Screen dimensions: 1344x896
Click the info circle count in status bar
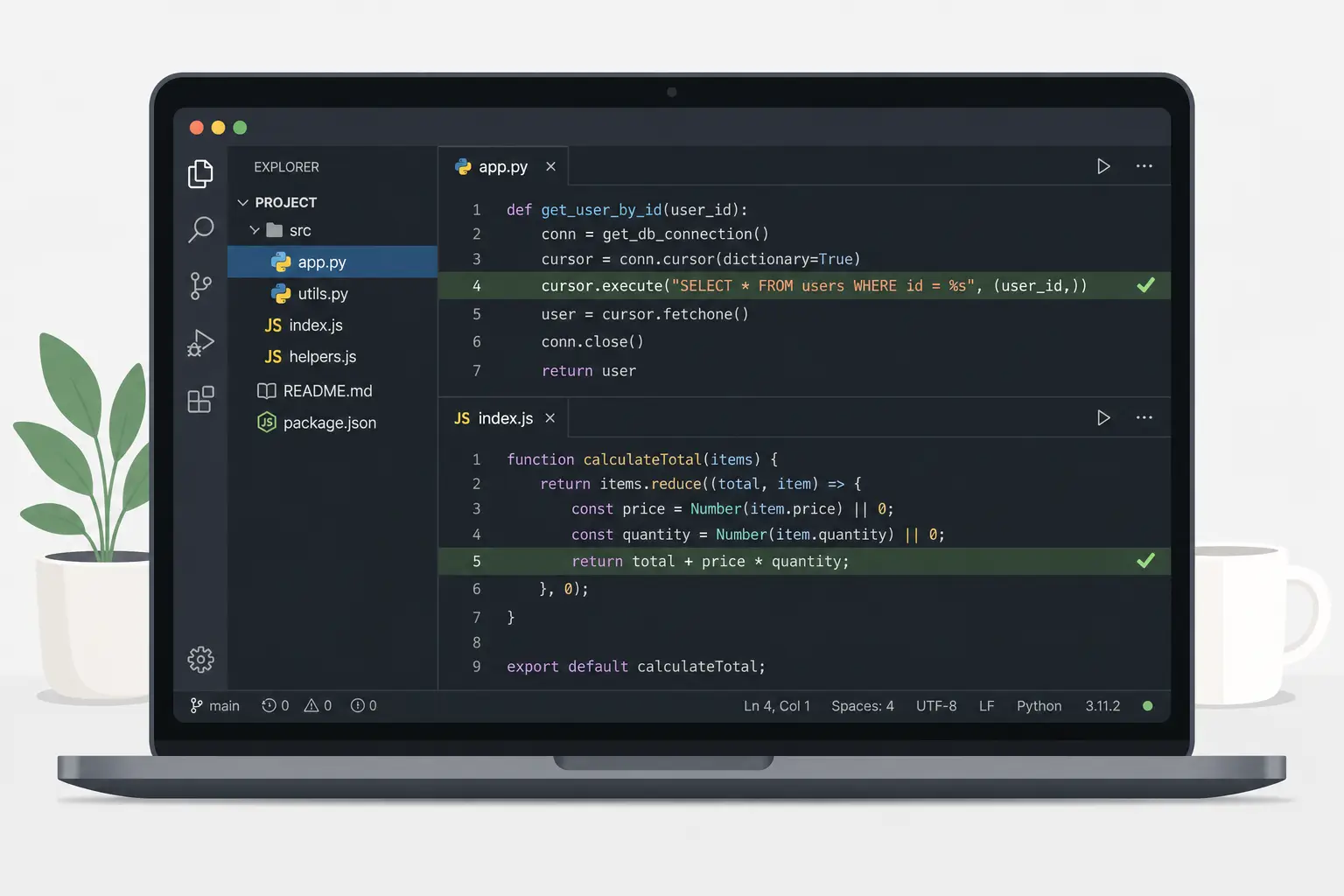363,706
